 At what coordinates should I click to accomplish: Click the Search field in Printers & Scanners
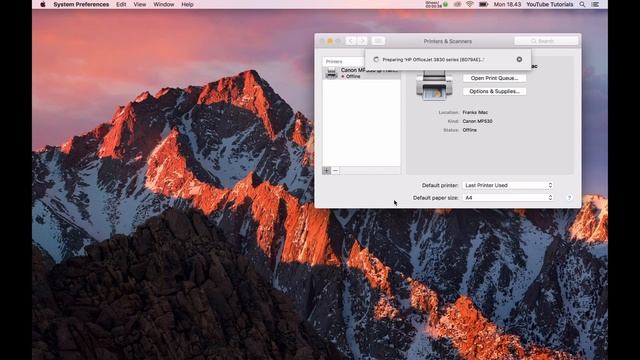546,41
